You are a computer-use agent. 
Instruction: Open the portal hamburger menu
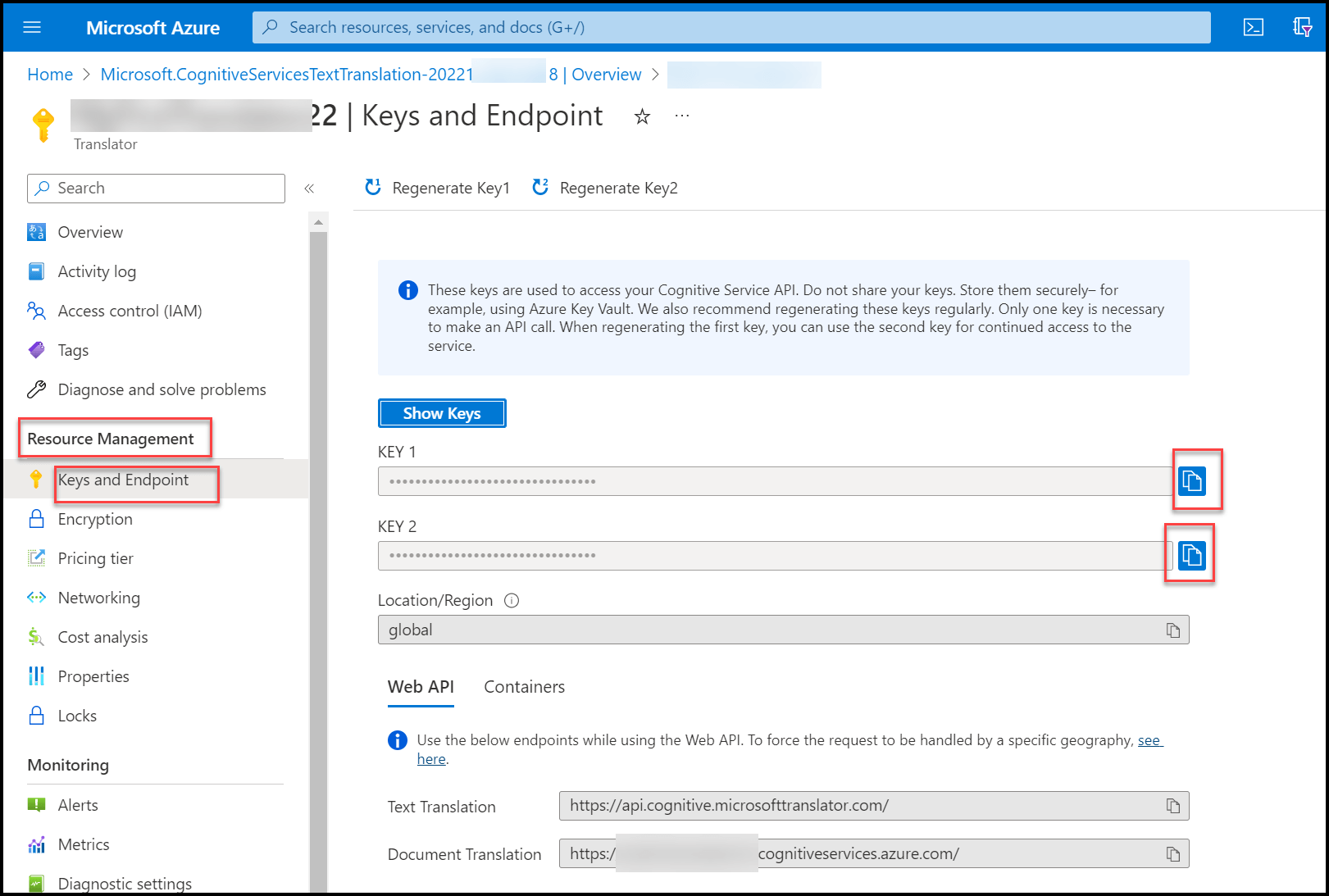coord(32,27)
